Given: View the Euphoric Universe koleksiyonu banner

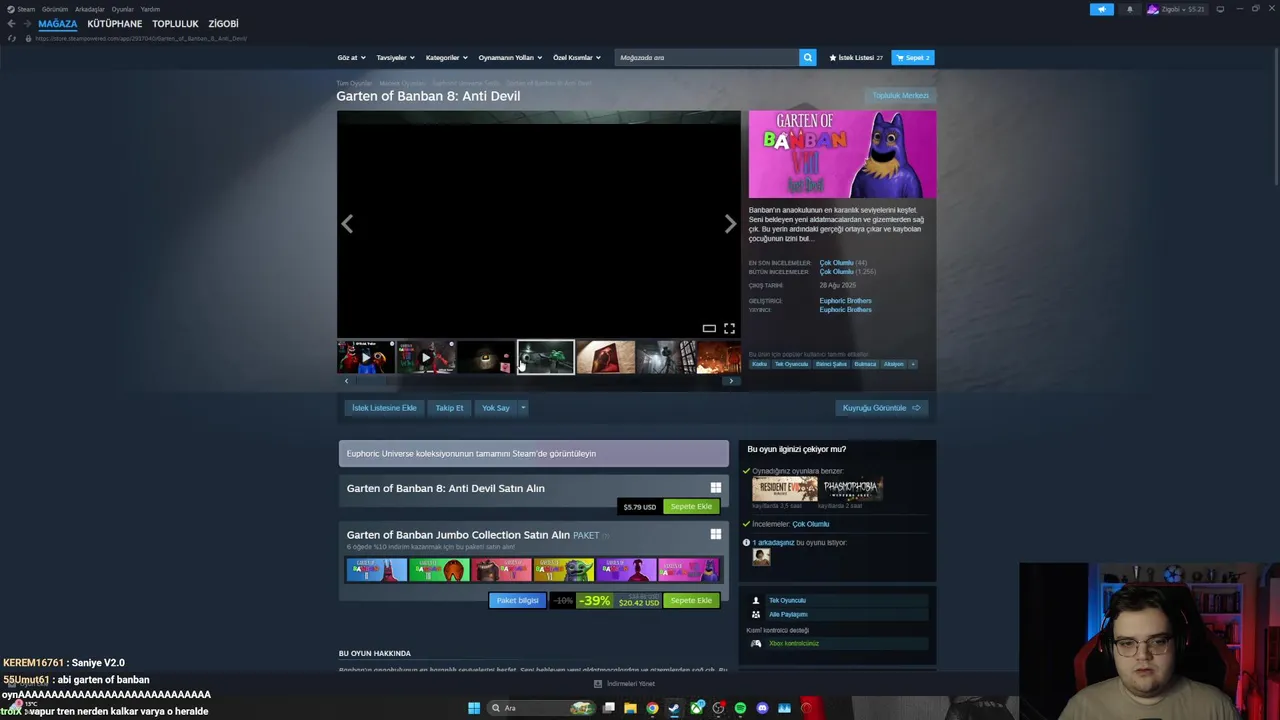Looking at the screenshot, I should pos(533,453).
